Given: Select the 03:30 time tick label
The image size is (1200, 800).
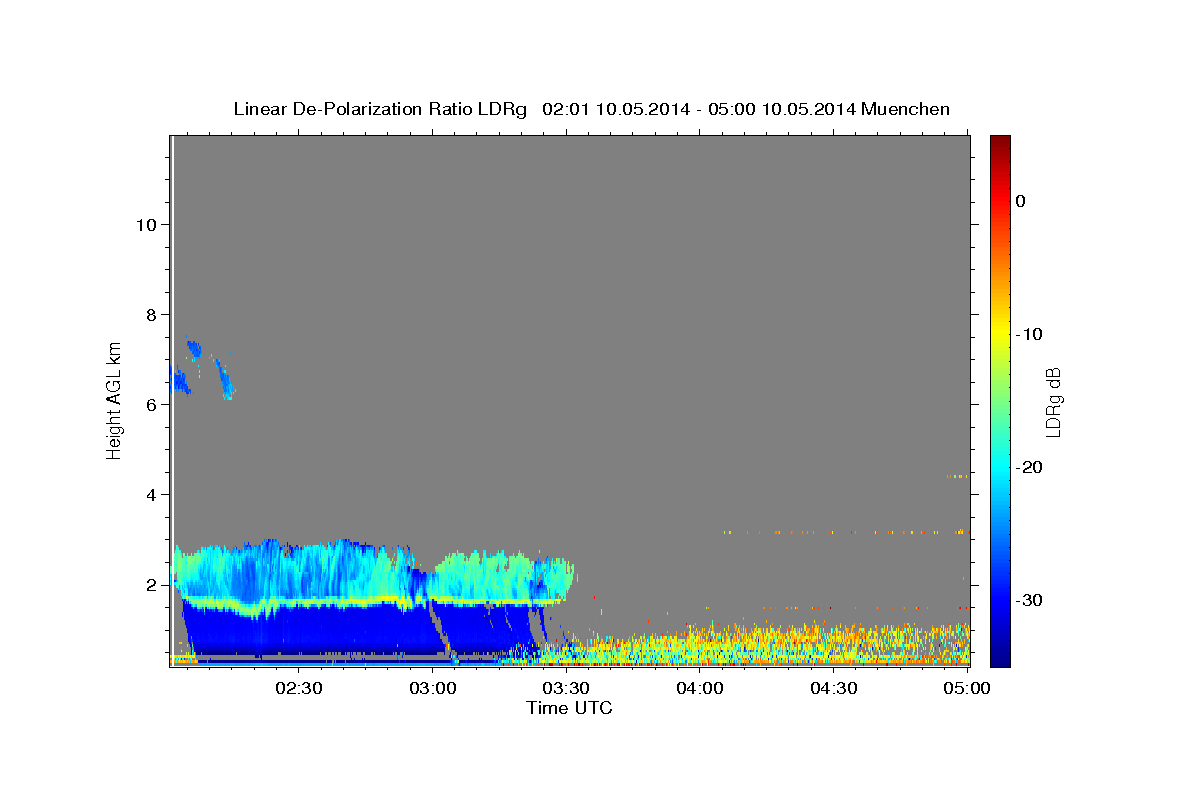Looking at the screenshot, I should [x=566, y=689].
